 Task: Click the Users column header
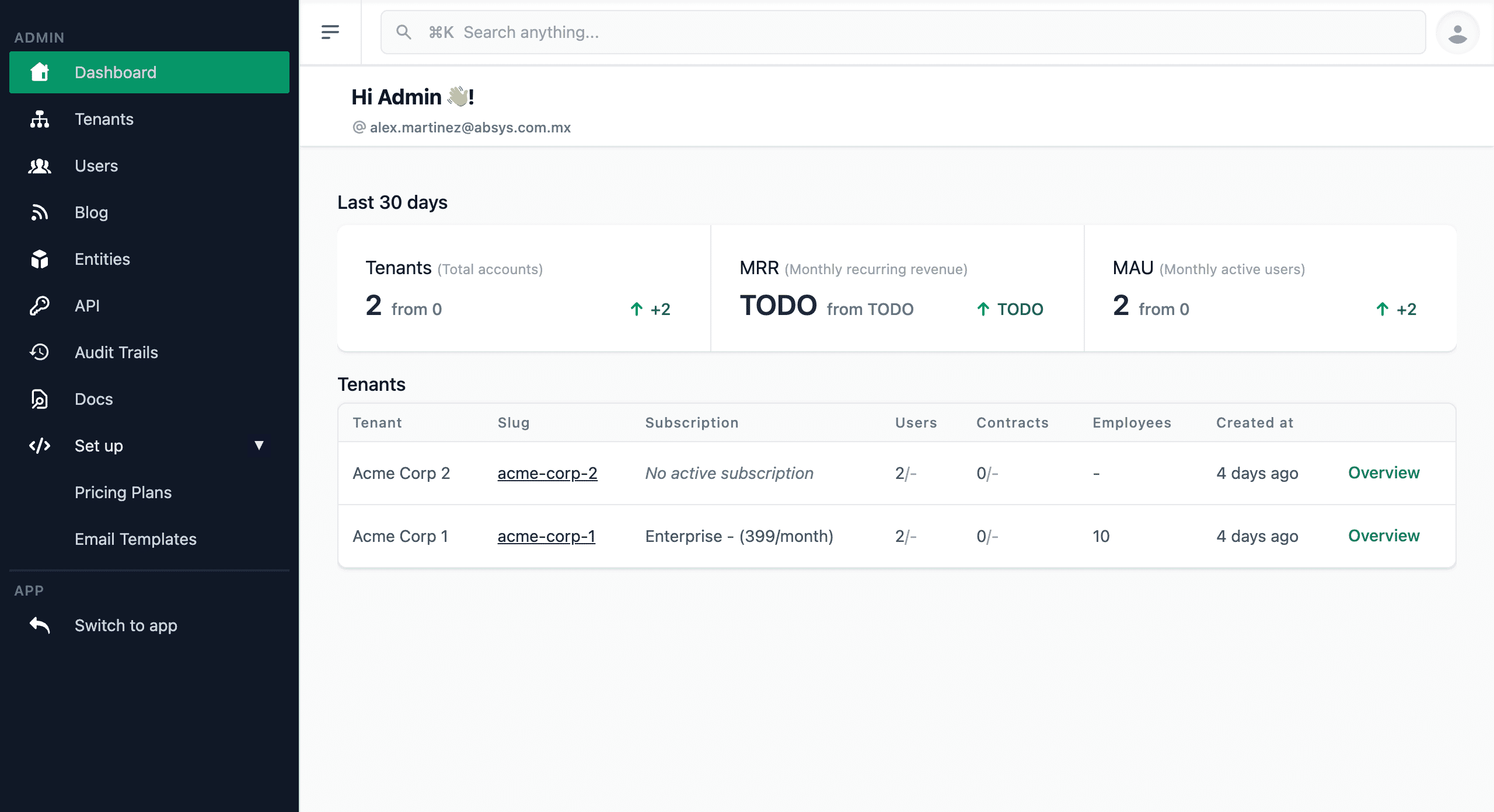[916, 423]
